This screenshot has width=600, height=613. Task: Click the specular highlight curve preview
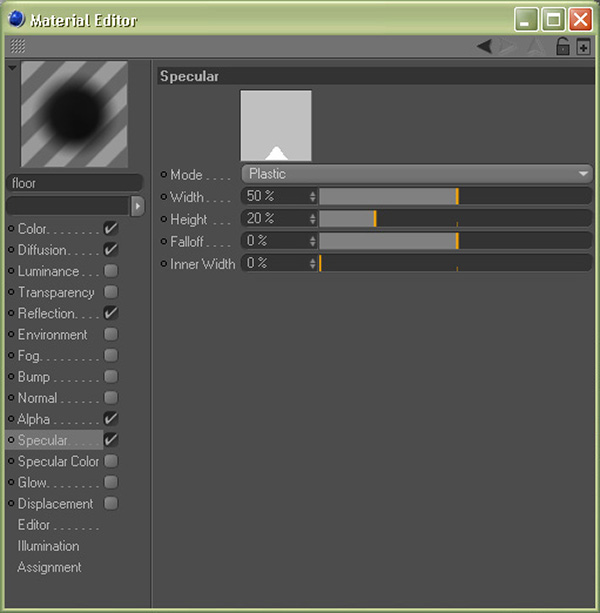(276, 125)
